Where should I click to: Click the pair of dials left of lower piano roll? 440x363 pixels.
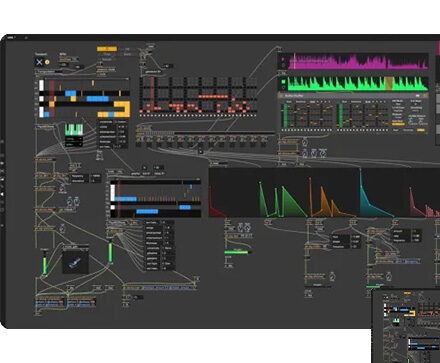coord(73,201)
